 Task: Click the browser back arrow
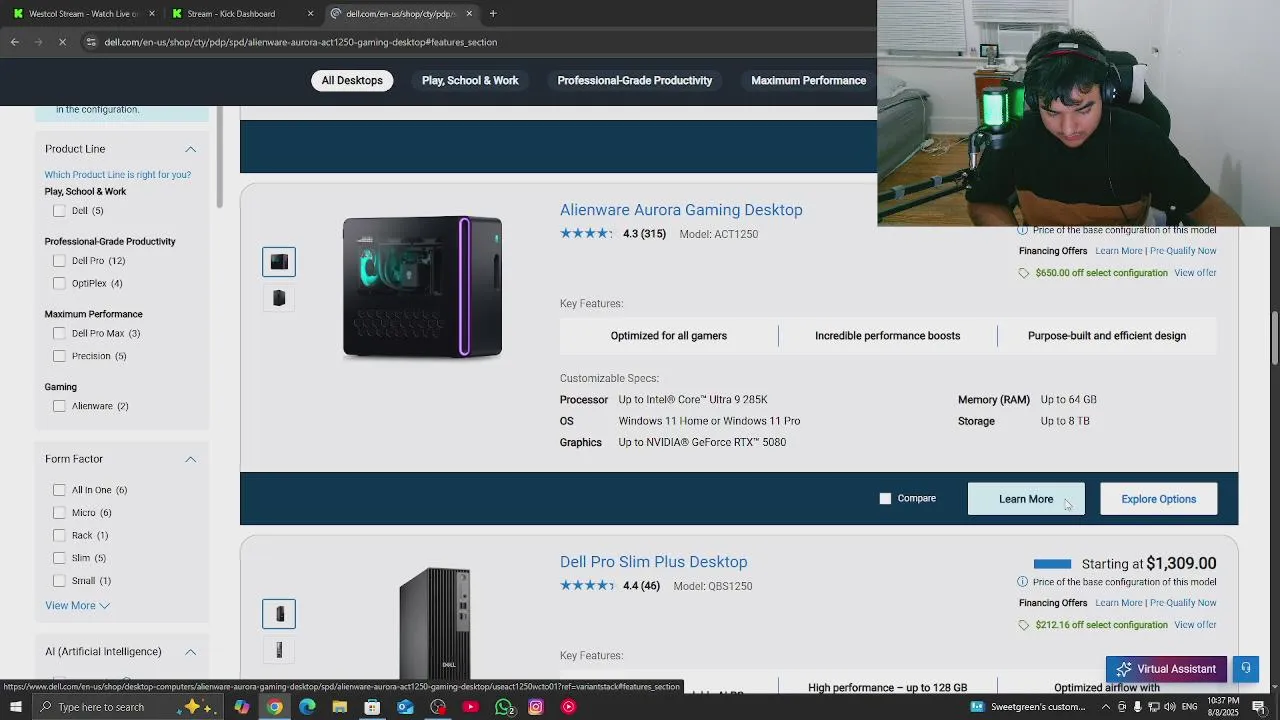[x=15, y=42]
